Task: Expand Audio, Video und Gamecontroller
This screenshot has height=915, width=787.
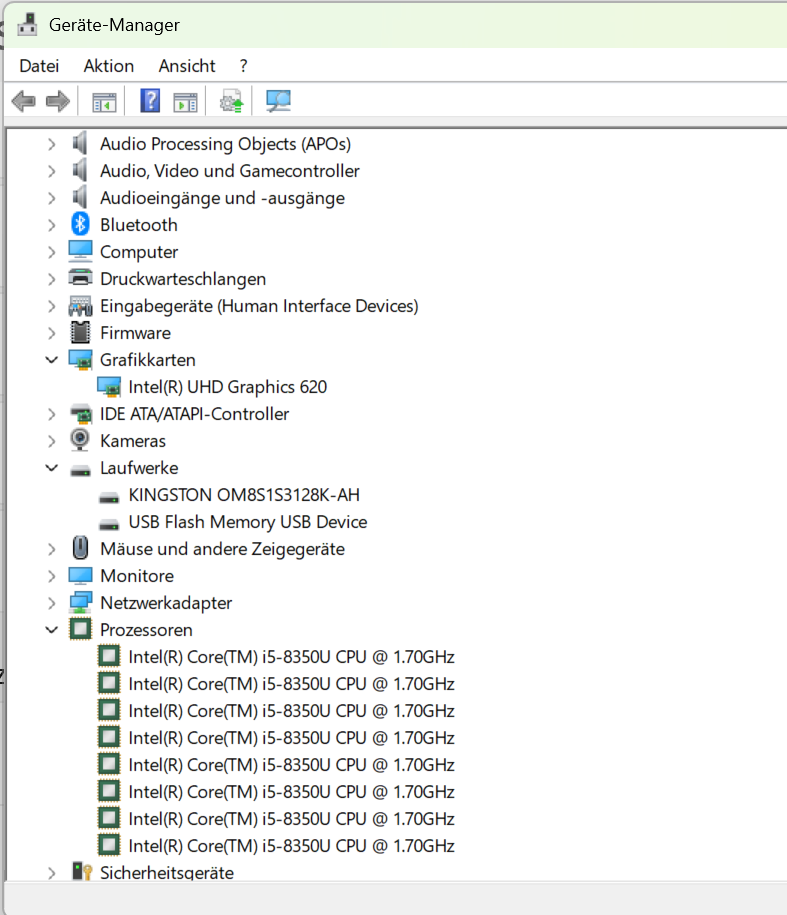Action: click(x=51, y=171)
